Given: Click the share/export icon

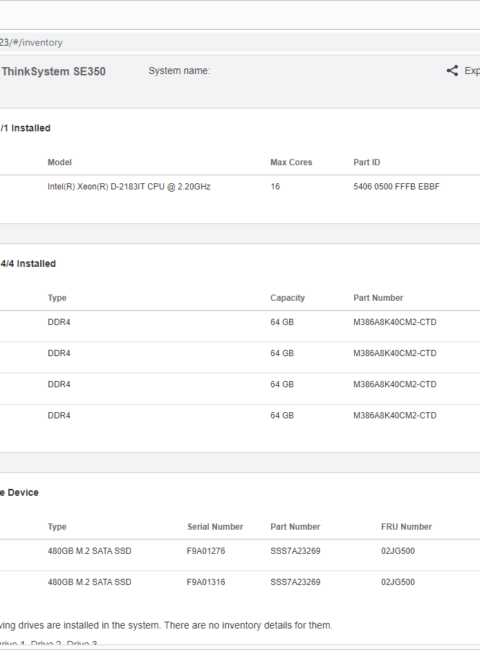Looking at the screenshot, I should (x=452, y=70).
